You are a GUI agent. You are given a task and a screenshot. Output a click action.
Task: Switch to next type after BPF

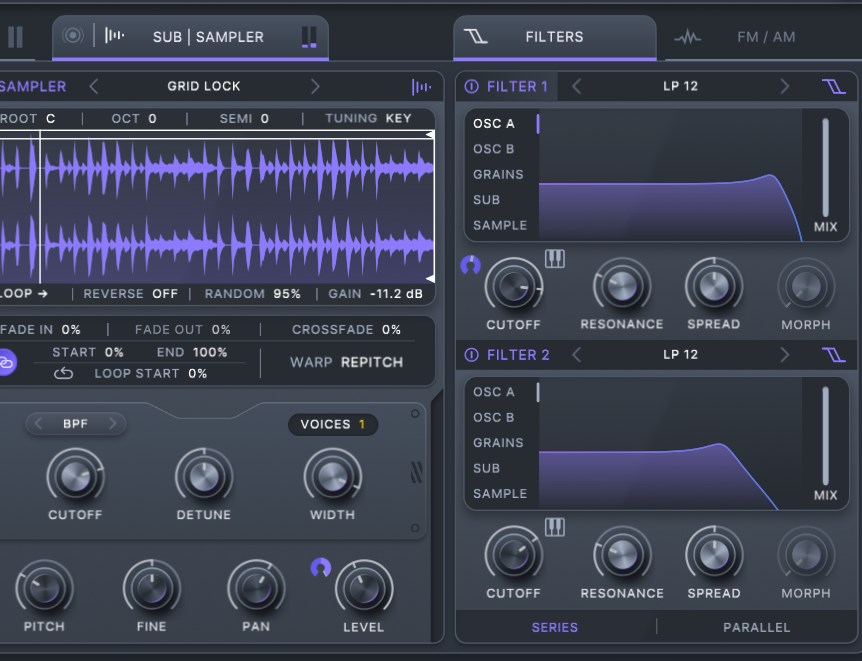click(x=112, y=424)
